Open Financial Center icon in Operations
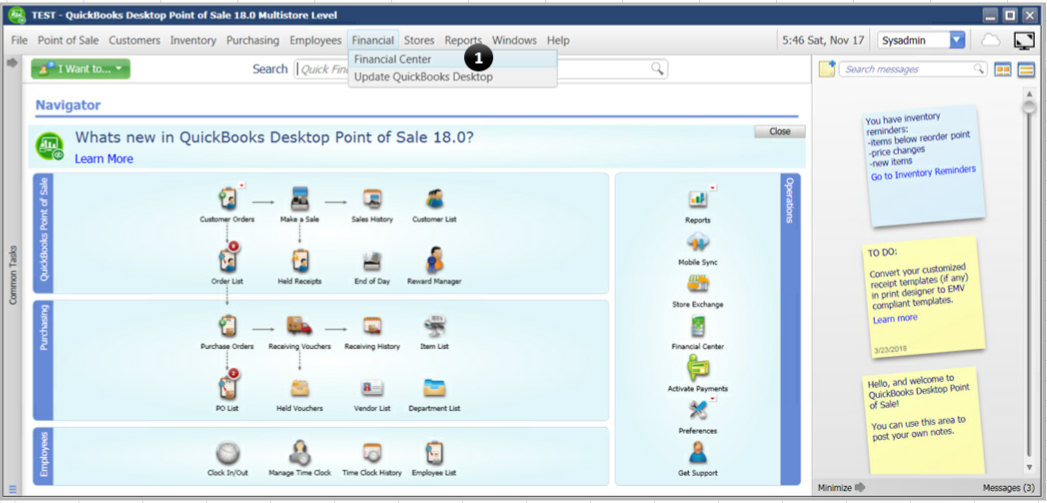The image size is (1047, 503). coord(698,326)
